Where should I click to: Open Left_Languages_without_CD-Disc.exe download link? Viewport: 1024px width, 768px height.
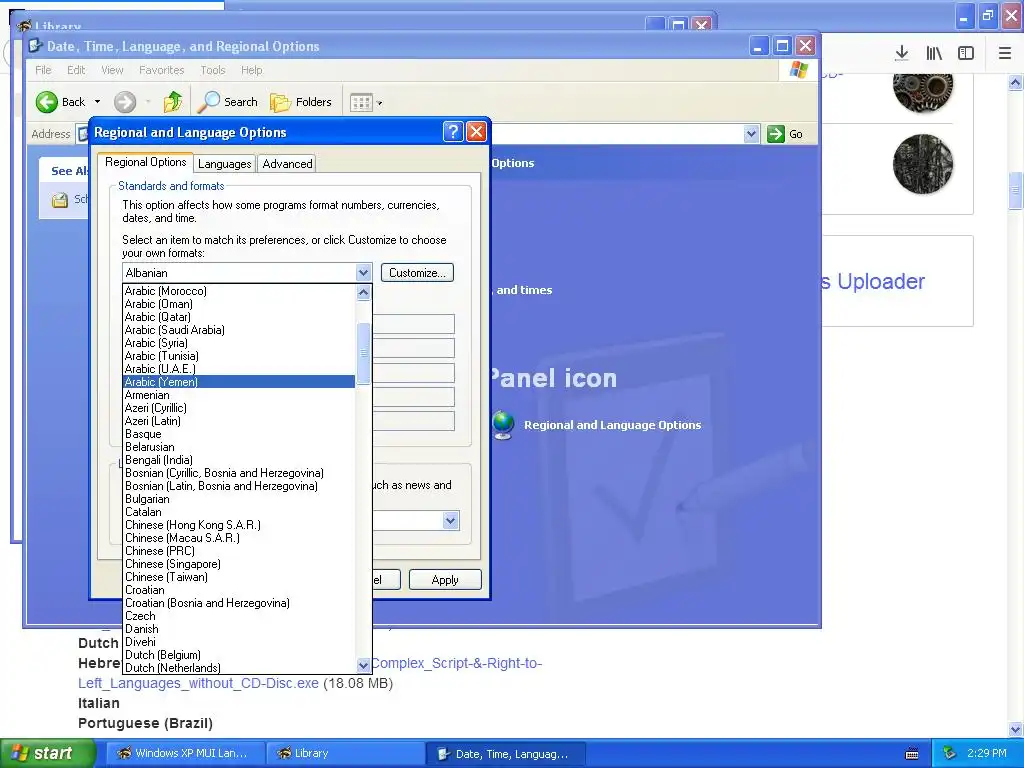(199, 683)
